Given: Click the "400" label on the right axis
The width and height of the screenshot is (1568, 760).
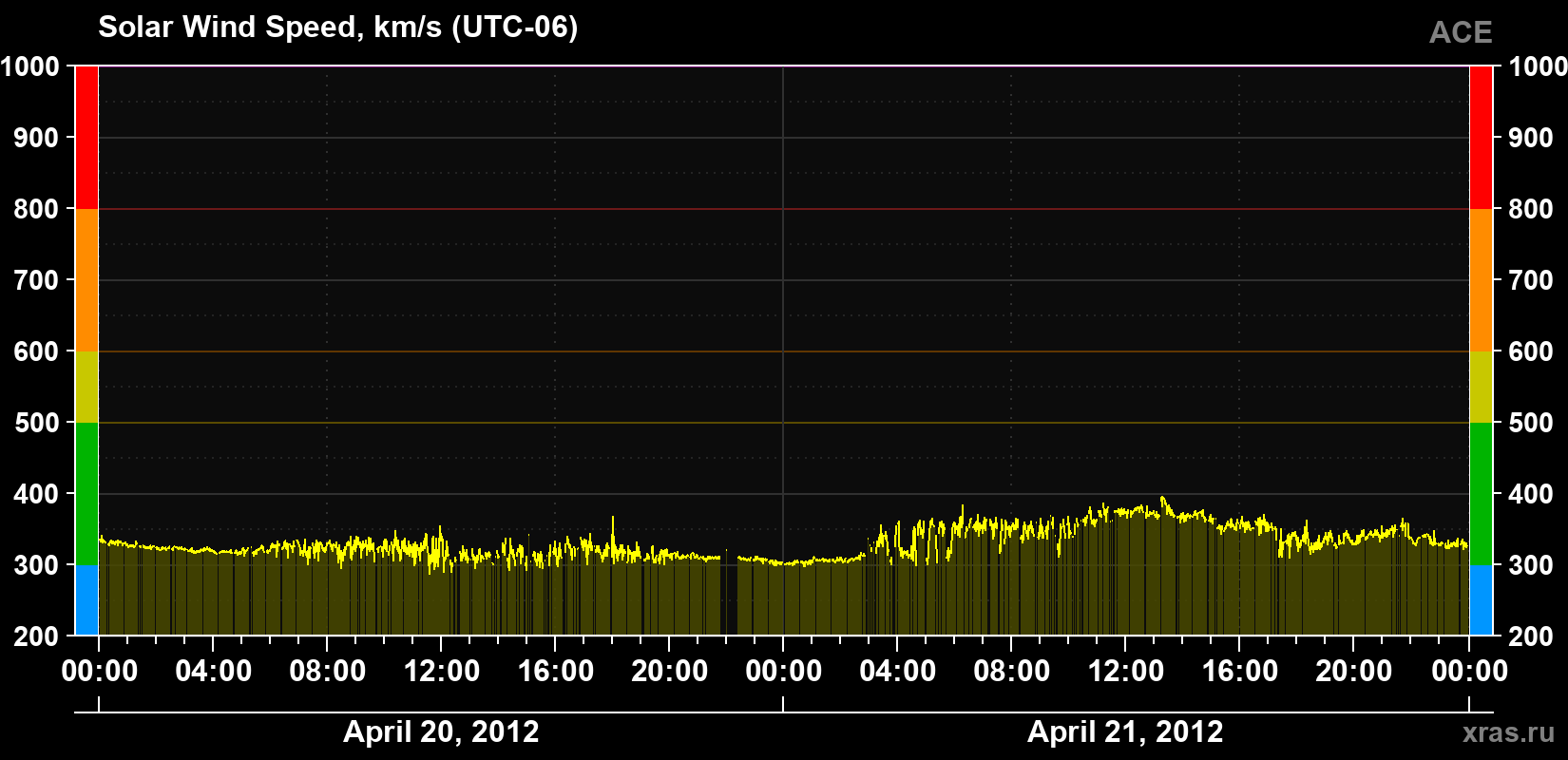Looking at the screenshot, I should pos(1531,494).
